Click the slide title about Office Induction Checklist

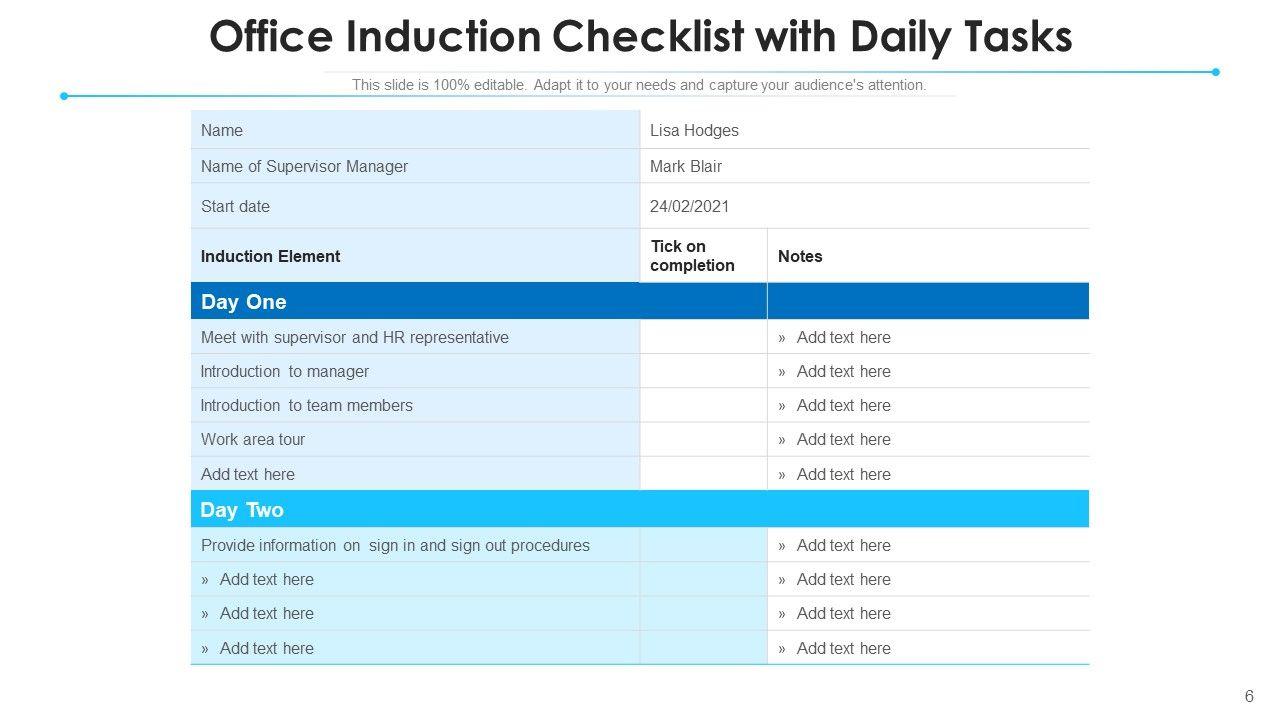point(640,37)
